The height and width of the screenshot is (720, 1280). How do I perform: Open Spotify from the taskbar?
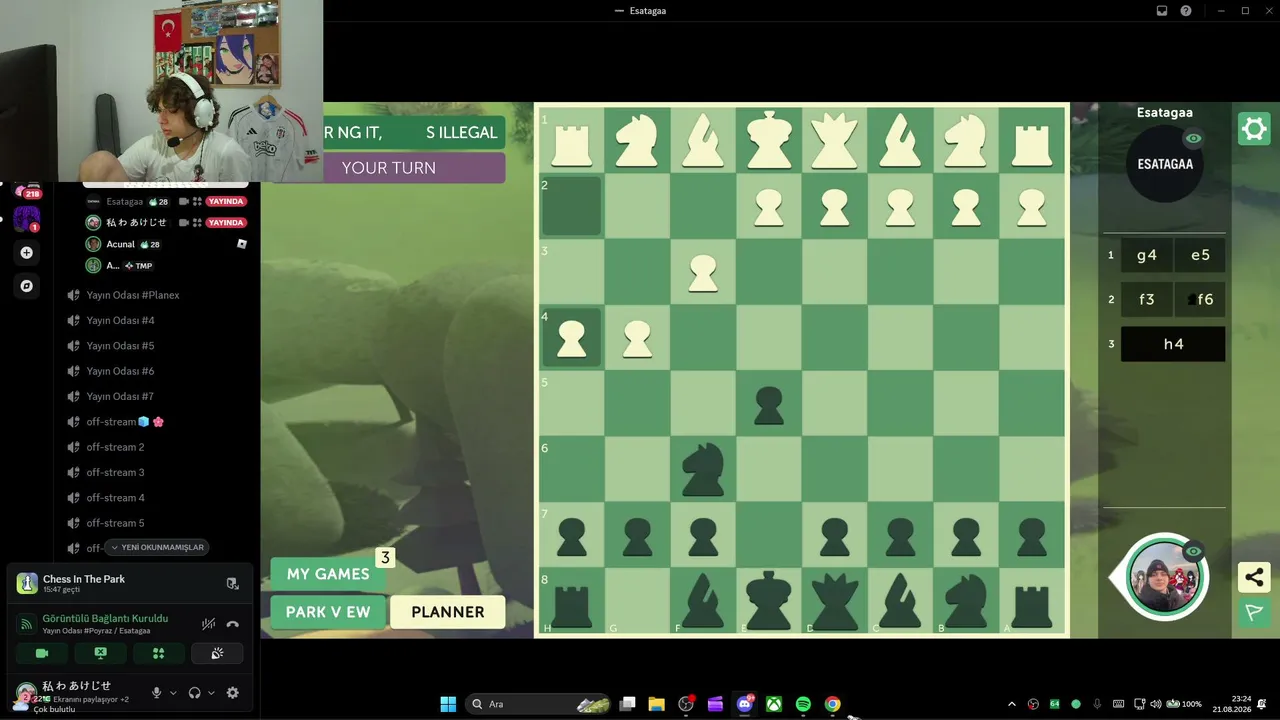click(803, 704)
